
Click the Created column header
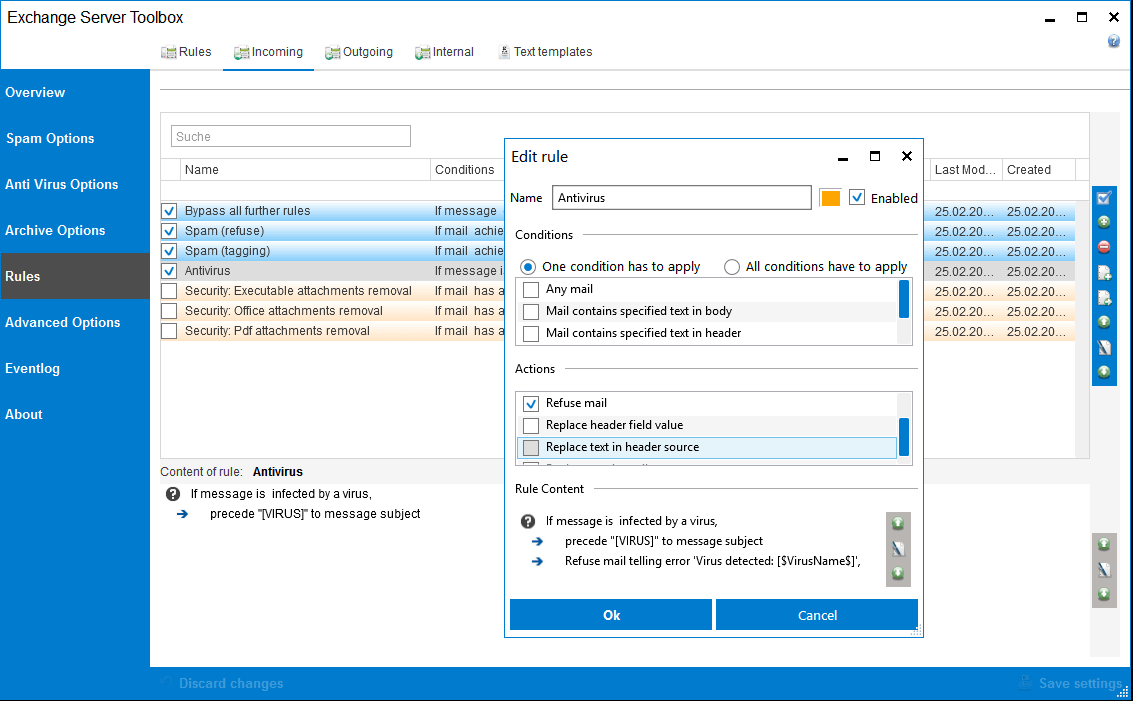1039,170
